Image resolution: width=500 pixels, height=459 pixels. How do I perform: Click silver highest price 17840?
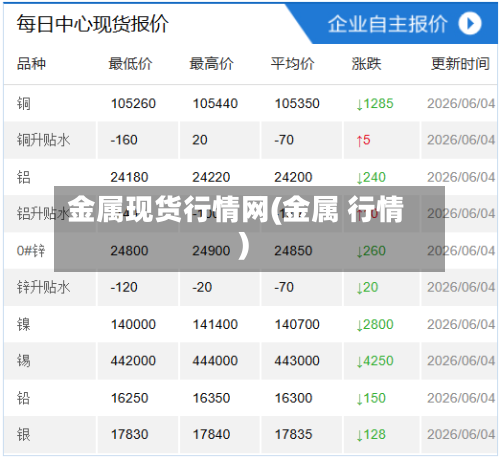(211, 434)
